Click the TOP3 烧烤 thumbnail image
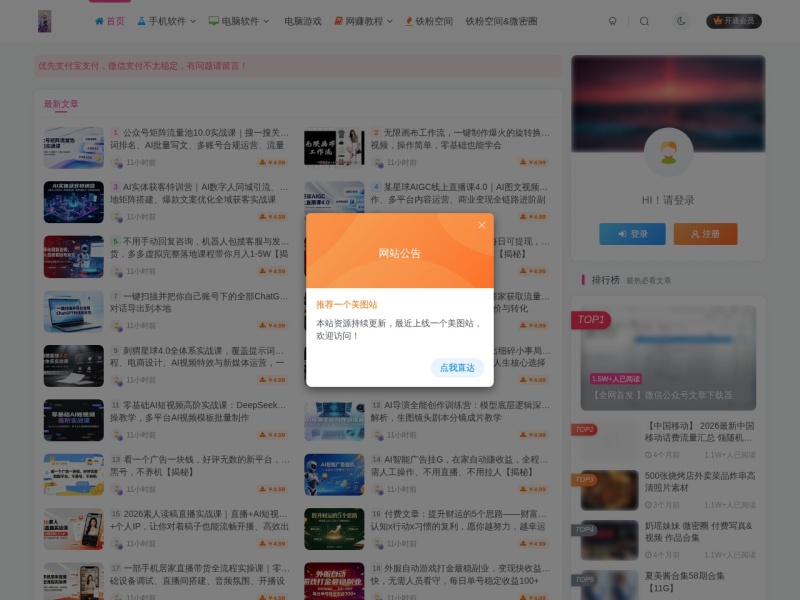 609,490
